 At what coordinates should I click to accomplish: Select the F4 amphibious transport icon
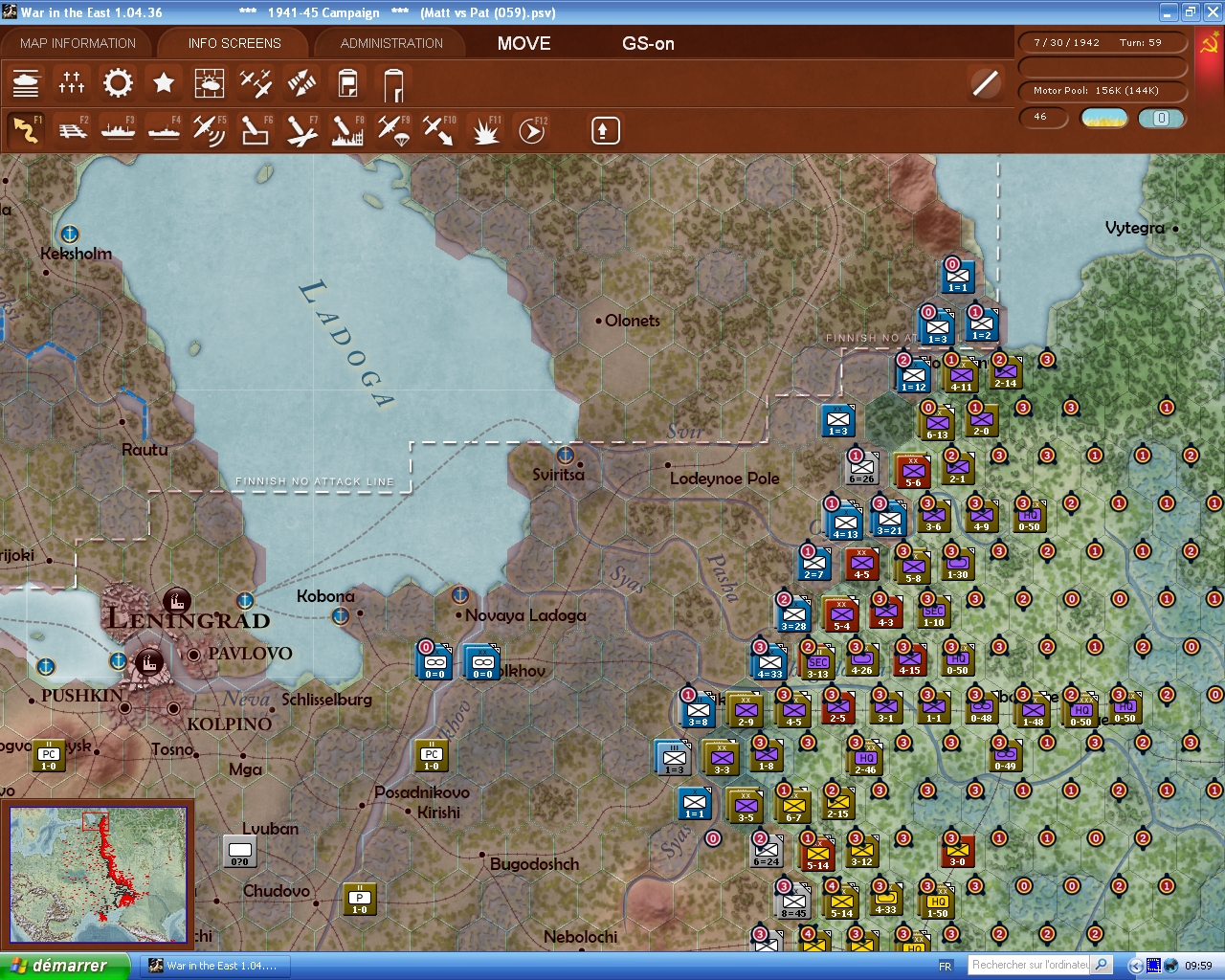pyautogui.click(x=164, y=130)
